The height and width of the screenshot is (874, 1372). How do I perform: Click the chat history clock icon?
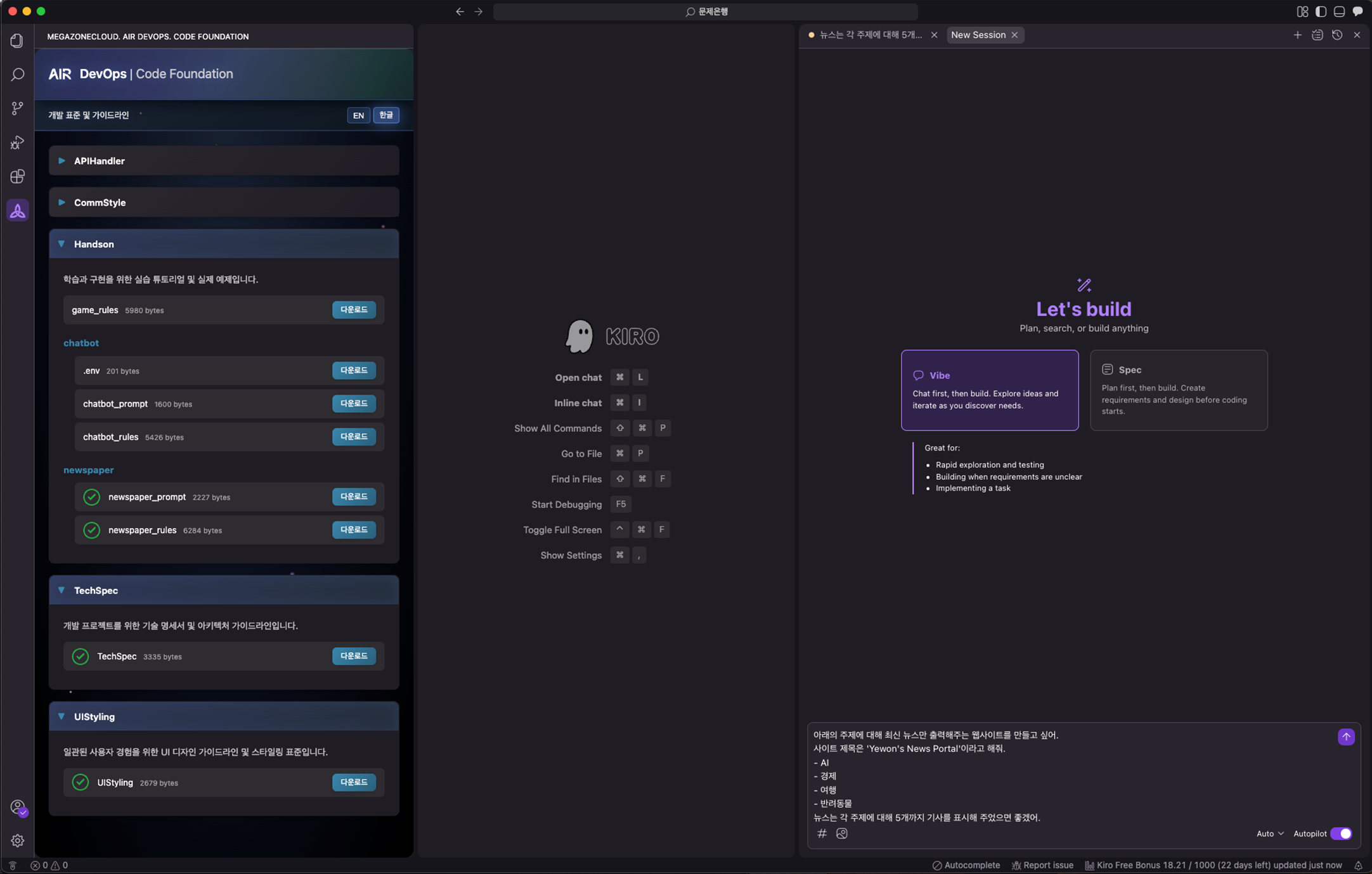tap(1336, 35)
